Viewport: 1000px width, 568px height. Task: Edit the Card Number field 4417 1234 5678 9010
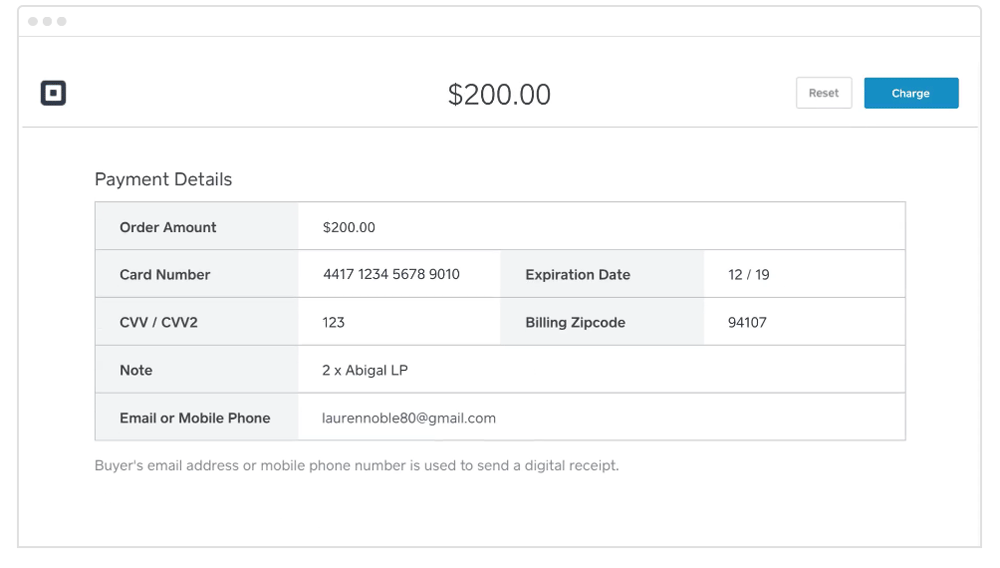click(399, 274)
